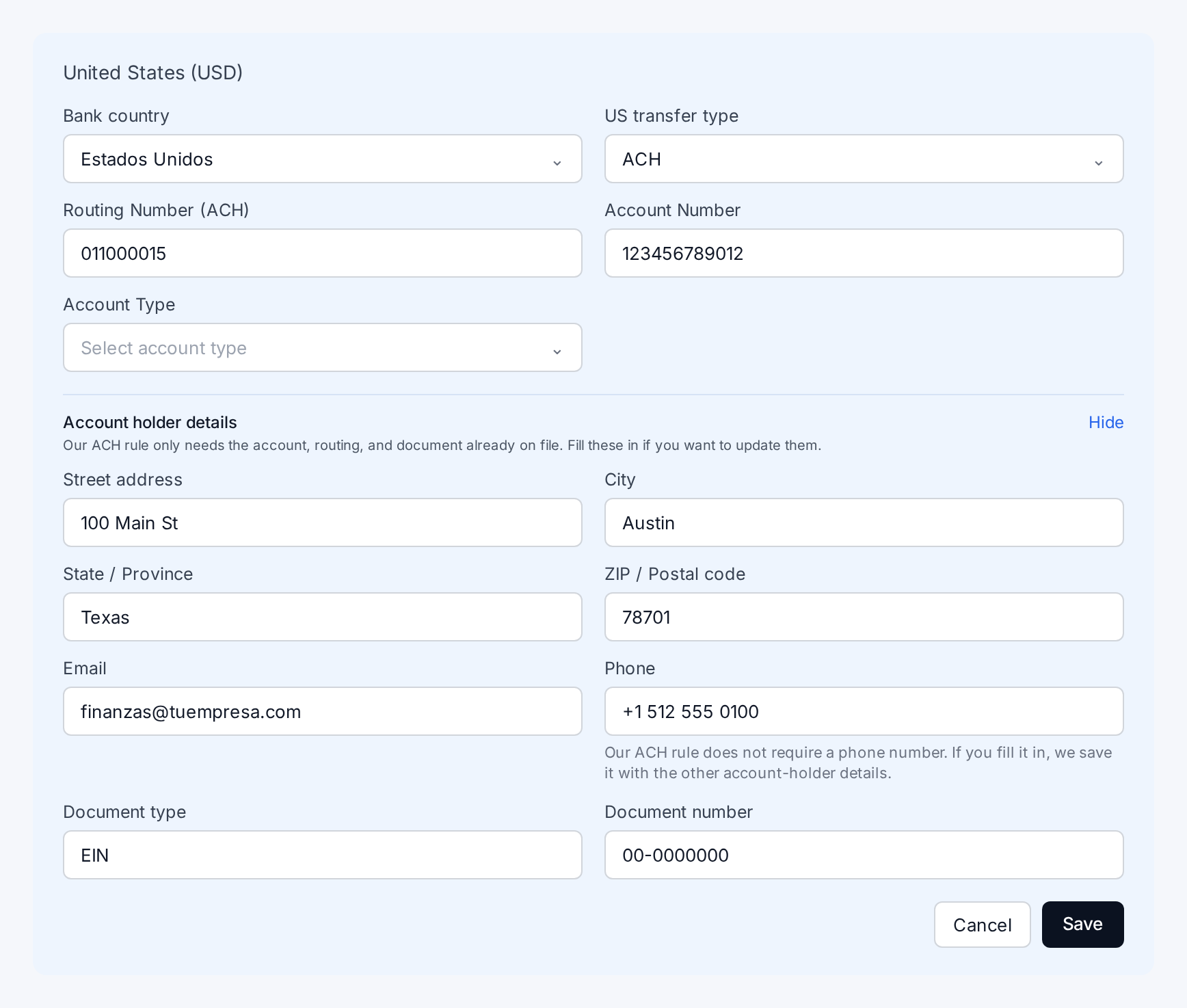The image size is (1187, 1008).
Task: Click the Document number field
Action: point(864,855)
